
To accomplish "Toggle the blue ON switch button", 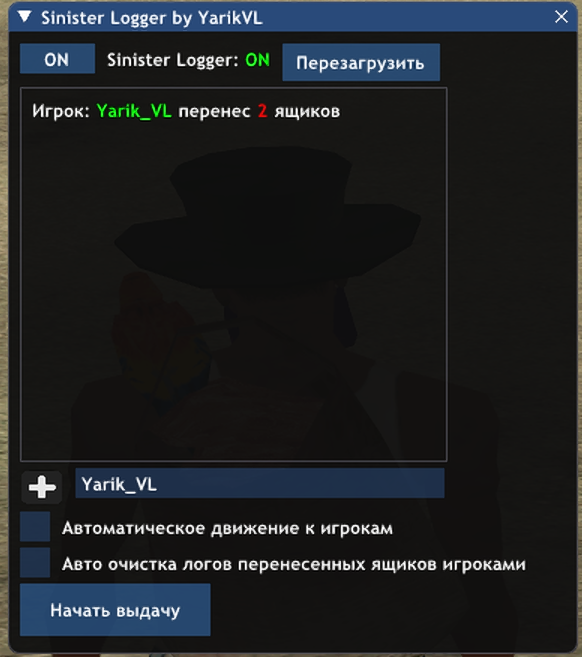I will [57, 59].
